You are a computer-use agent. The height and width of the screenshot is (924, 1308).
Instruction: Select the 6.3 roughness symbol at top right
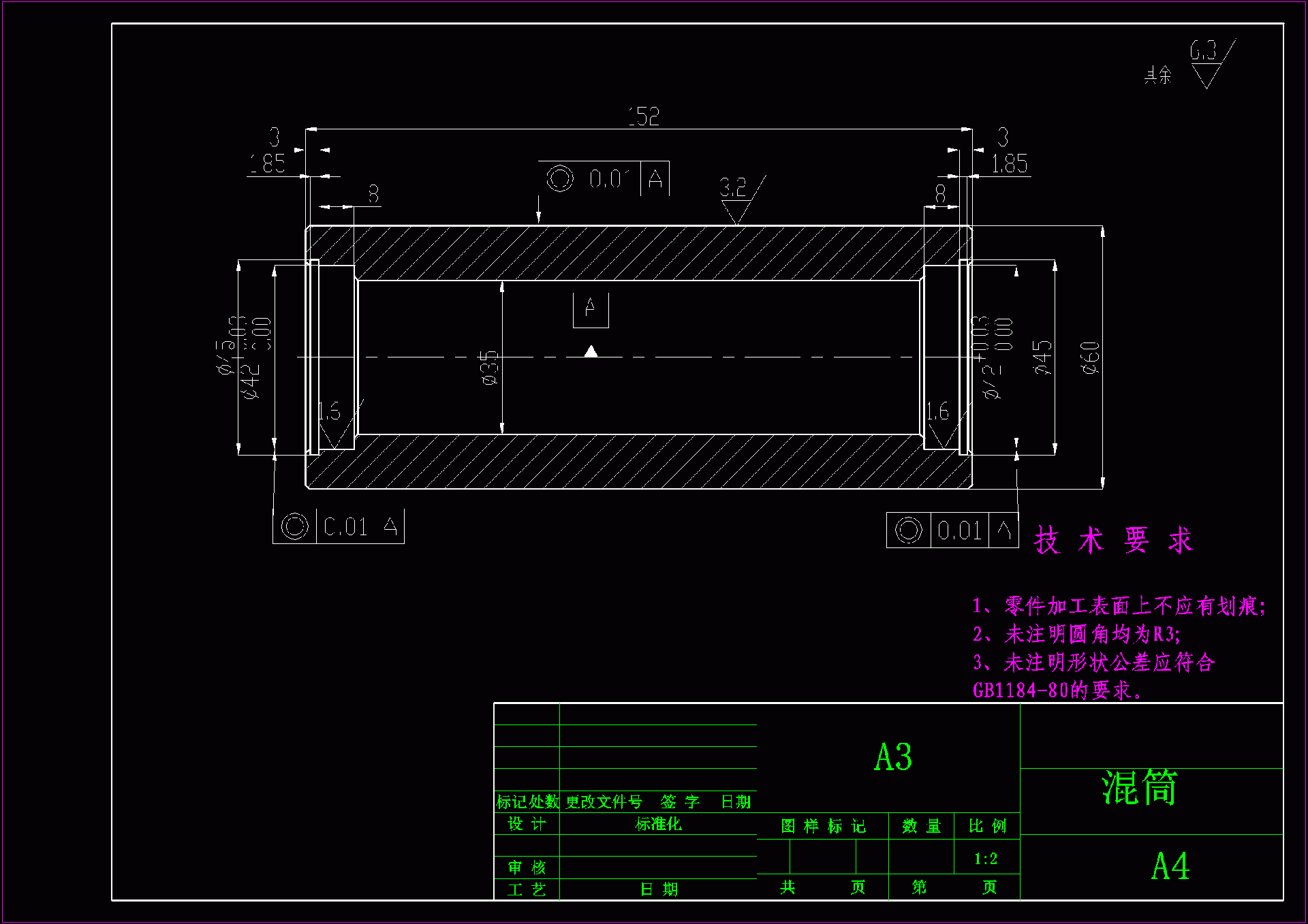[x=1207, y=68]
